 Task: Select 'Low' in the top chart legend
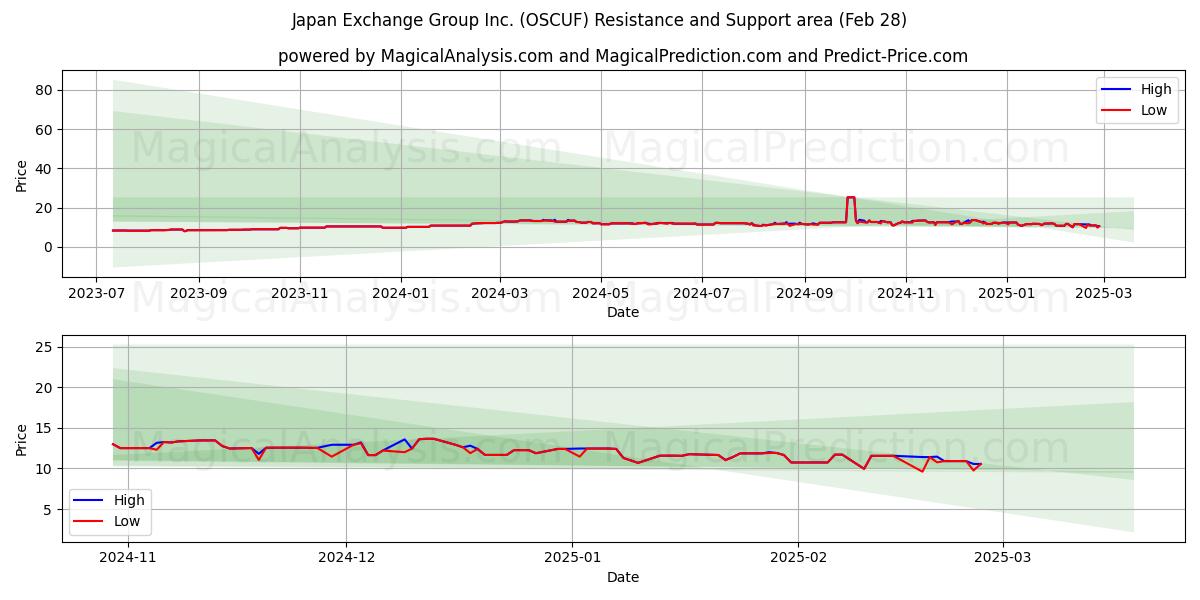[1154, 110]
